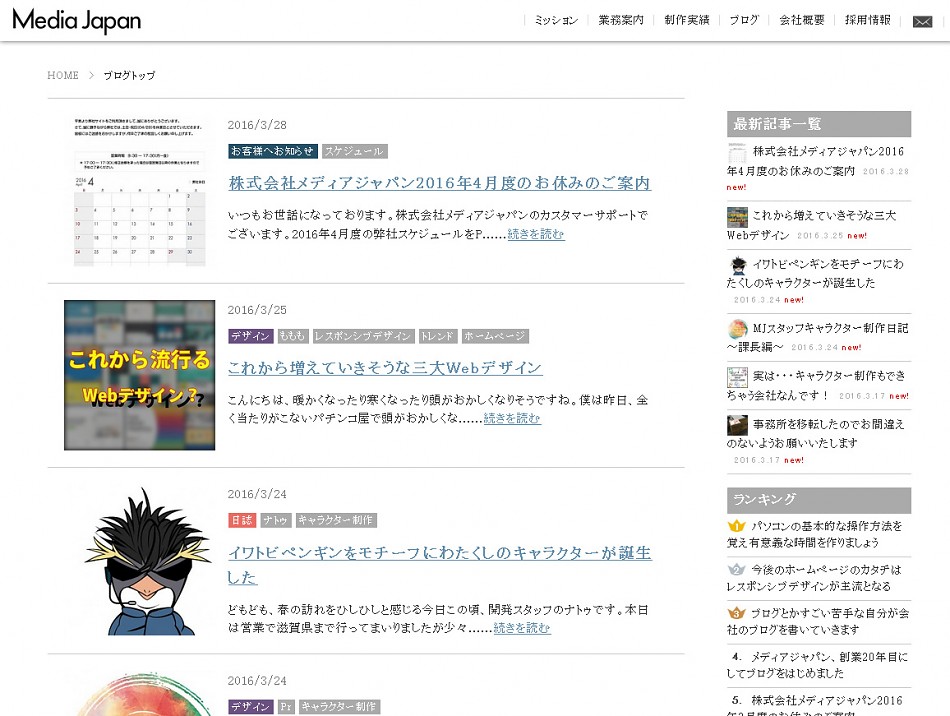The height and width of the screenshot is (716, 950).
Task: Select キャラクター制作 tag on the penguin post
Action: click(x=336, y=520)
